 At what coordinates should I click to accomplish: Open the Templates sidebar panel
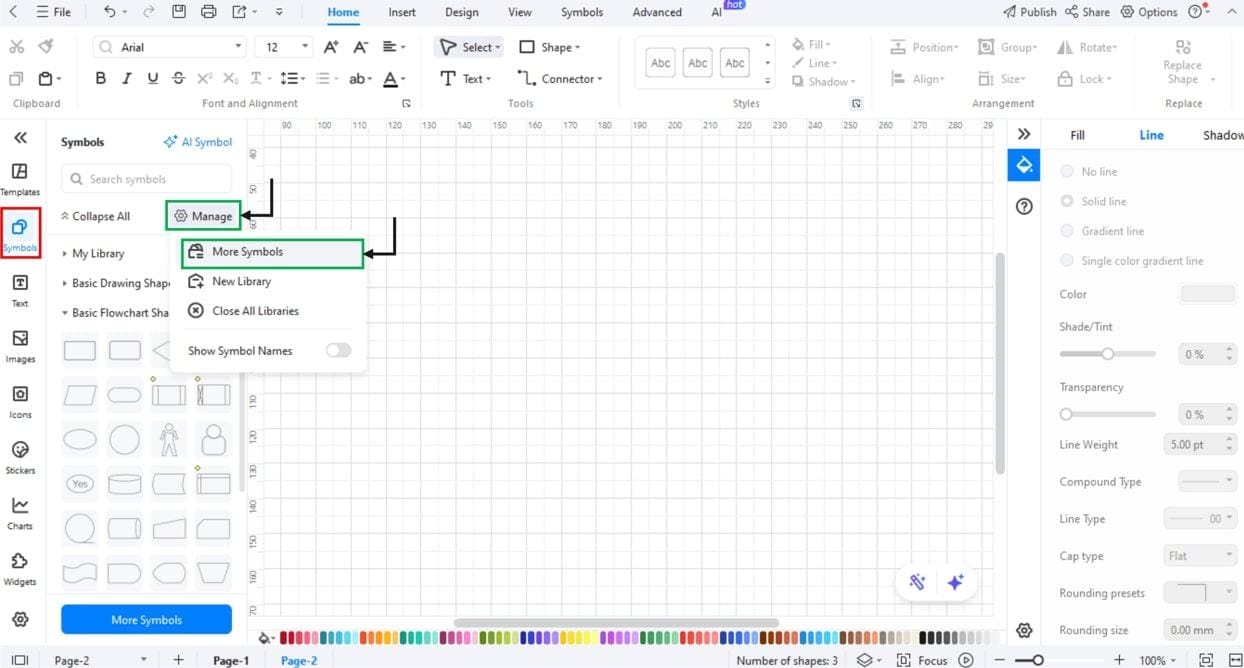pos(20,179)
